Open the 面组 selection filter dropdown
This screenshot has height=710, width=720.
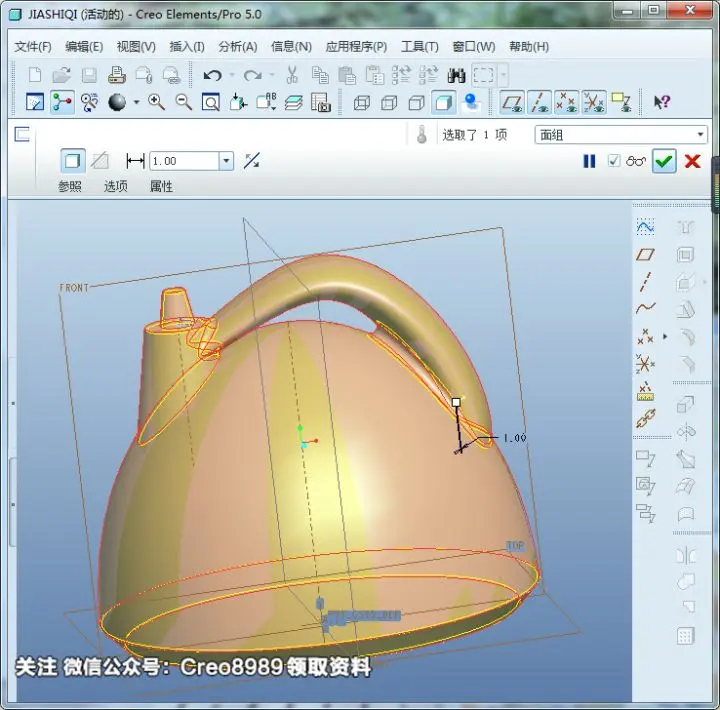coord(620,135)
